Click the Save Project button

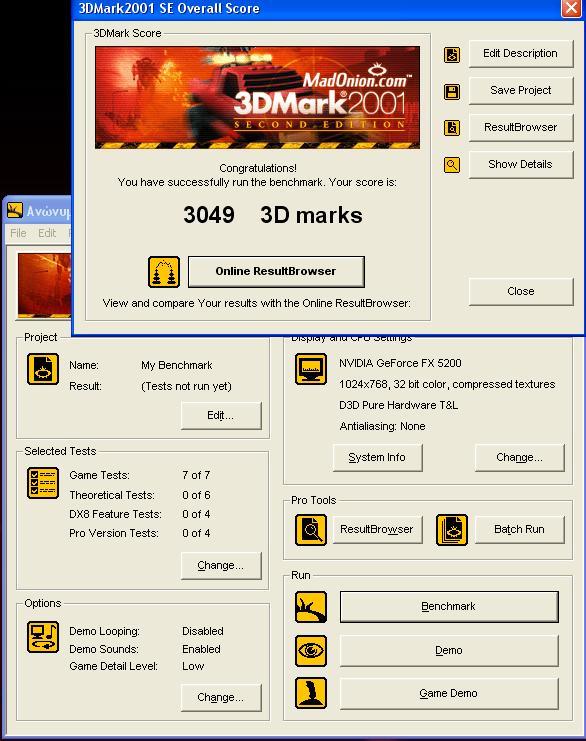click(x=521, y=90)
